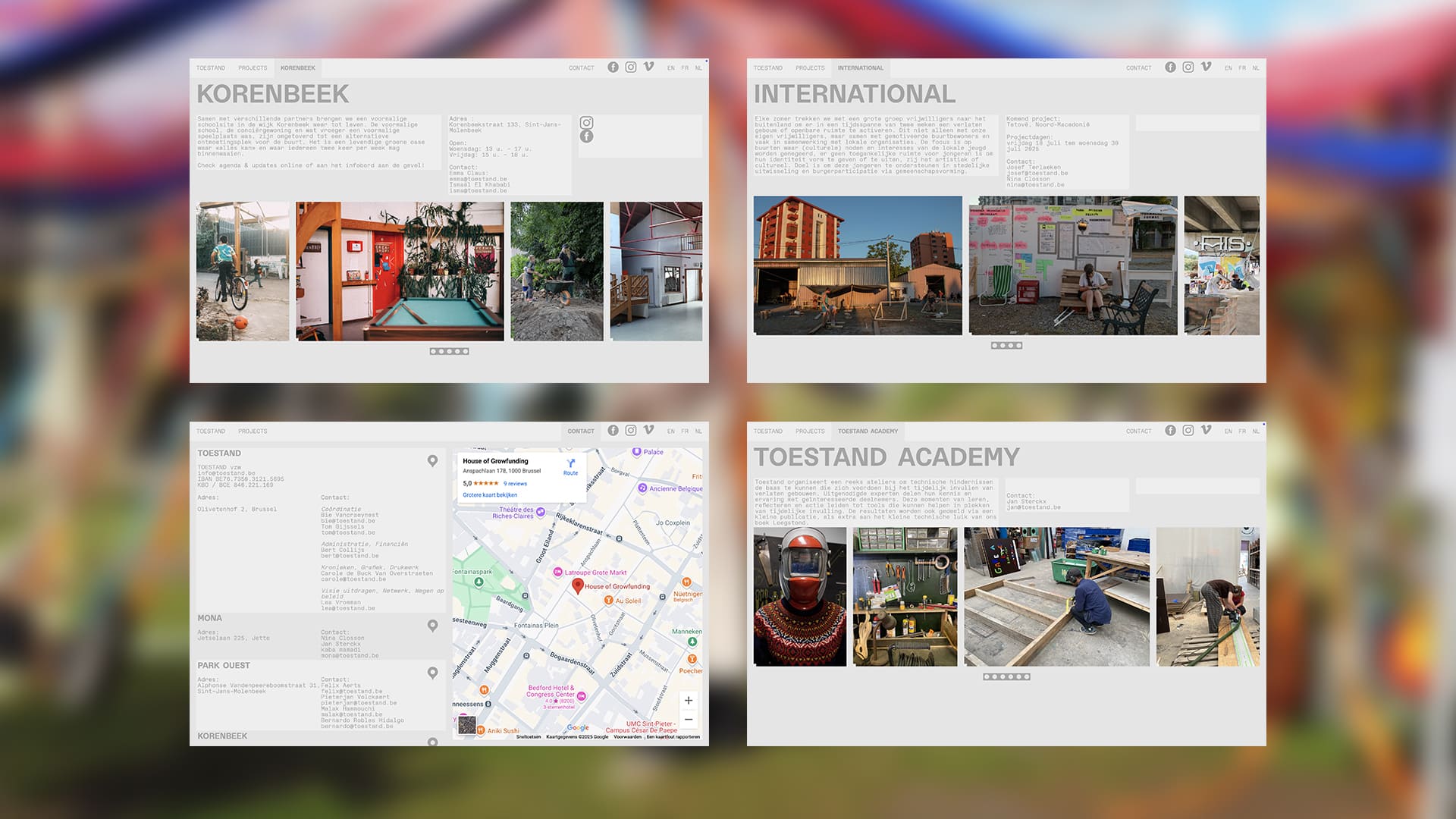Click location pin next to MONA heading
1456x819 pixels.
(432, 626)
